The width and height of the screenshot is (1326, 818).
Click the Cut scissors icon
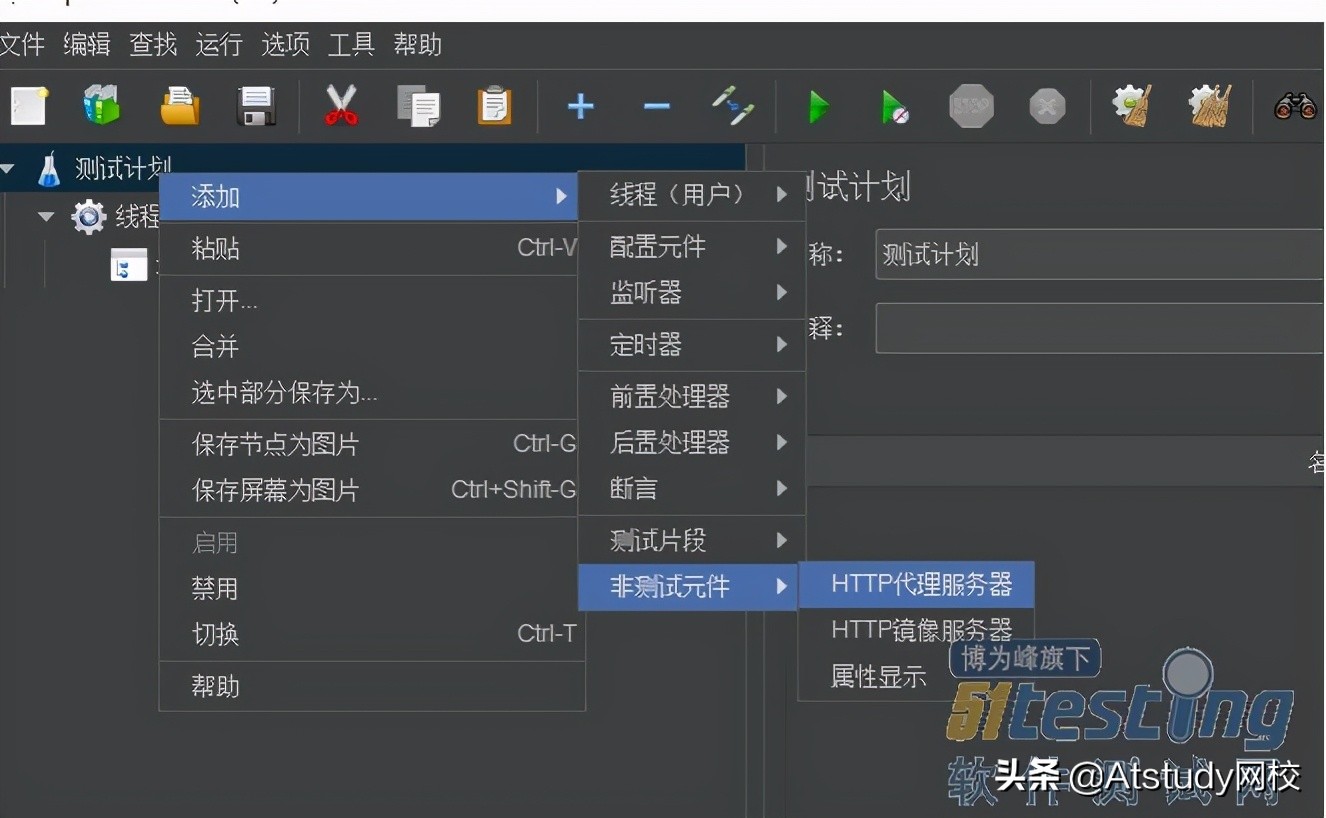click(340, 106)
